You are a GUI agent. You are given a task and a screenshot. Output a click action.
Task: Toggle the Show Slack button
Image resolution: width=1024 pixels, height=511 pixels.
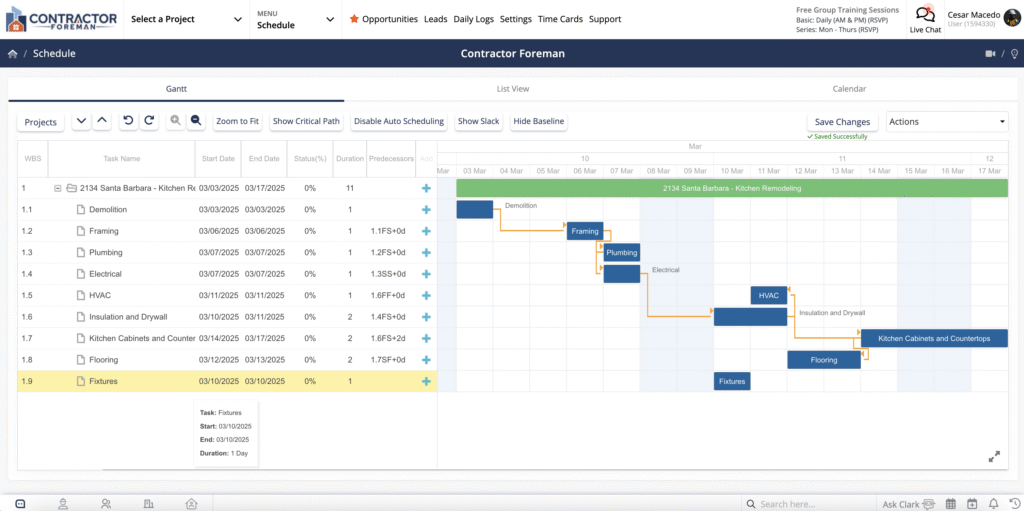pyautogui.click(x=479, y=122)
